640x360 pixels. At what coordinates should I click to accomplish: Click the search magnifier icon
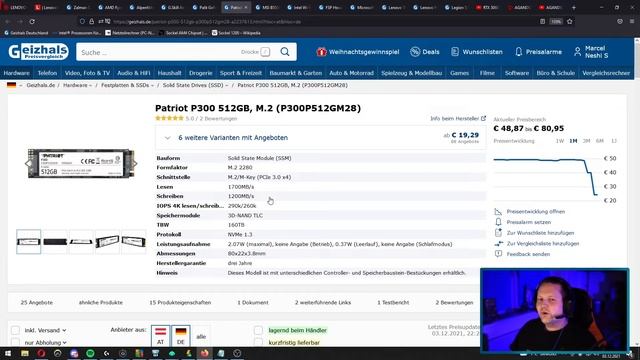[285, 52]
